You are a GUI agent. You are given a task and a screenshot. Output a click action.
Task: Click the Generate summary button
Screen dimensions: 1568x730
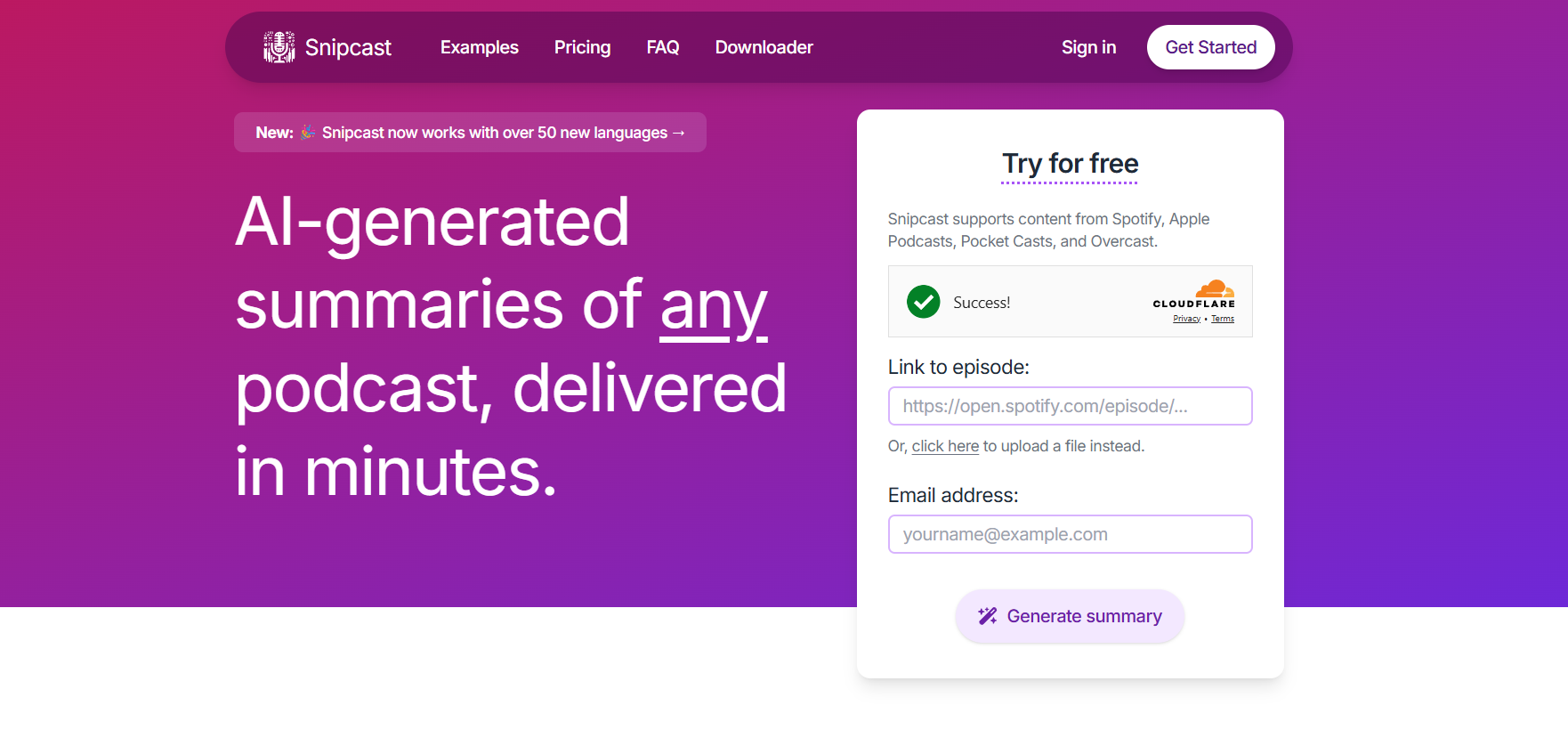1071,616
